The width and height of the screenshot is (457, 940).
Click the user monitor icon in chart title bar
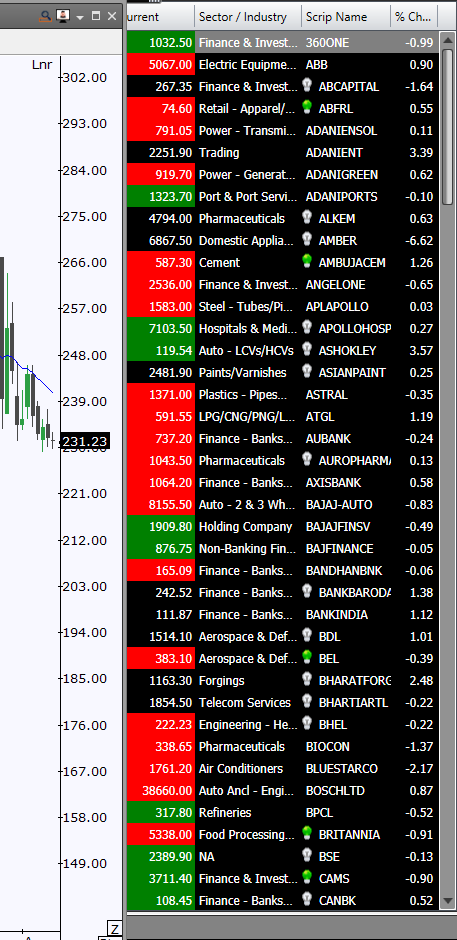click(x=63, y=17)
